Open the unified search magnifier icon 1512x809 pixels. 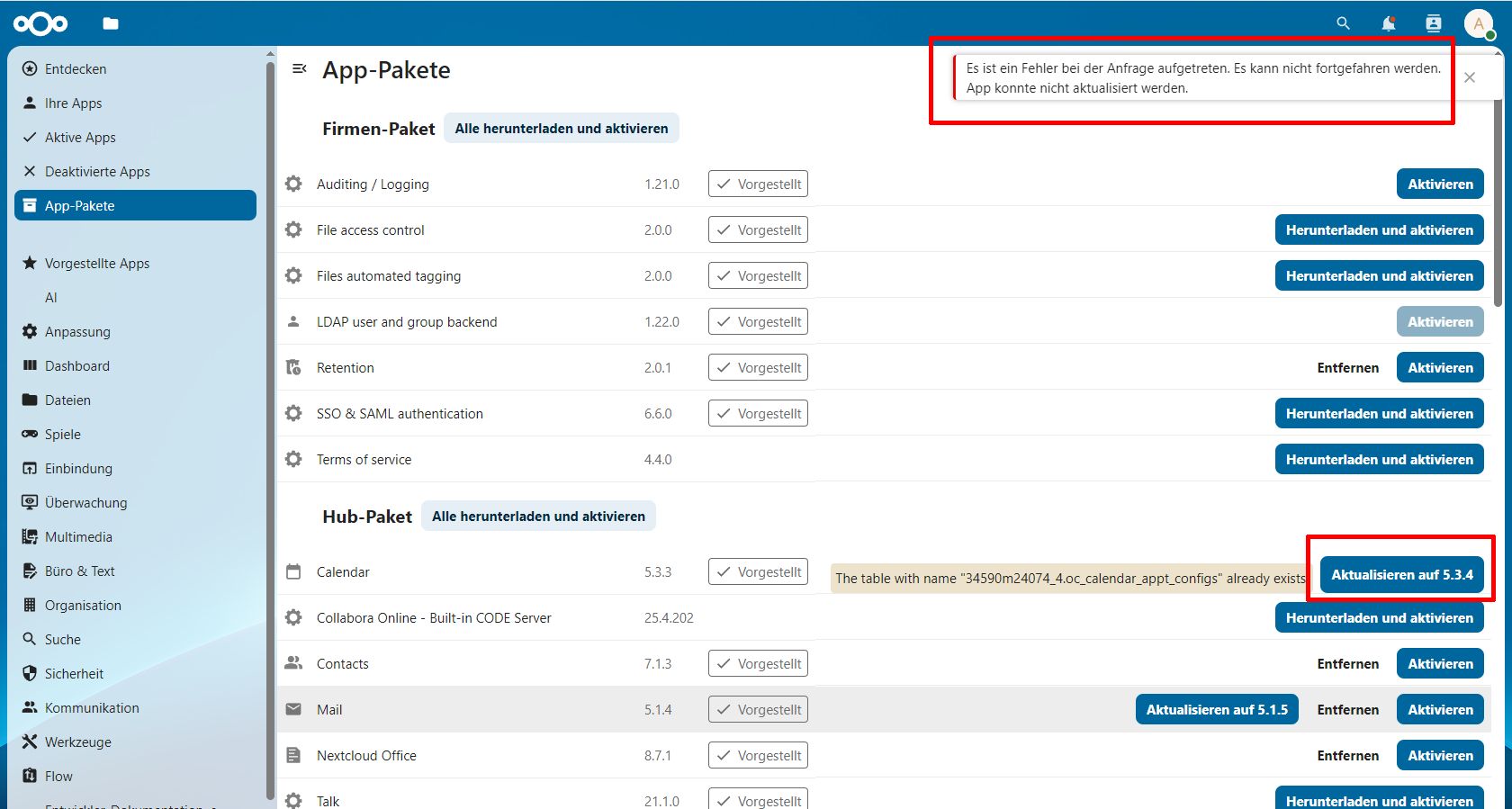coord(1343,23)
